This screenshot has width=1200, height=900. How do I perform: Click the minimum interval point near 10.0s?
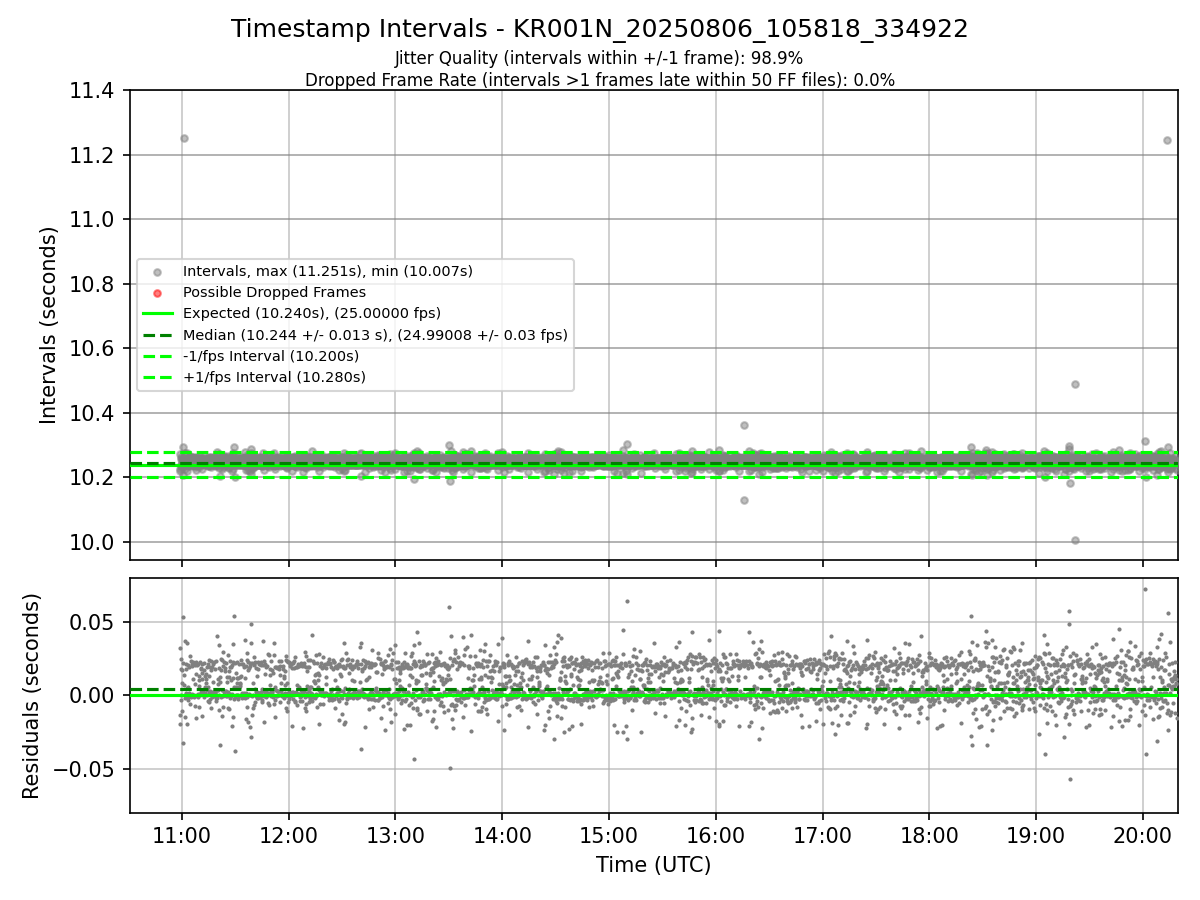click(x=1075, y=540)
